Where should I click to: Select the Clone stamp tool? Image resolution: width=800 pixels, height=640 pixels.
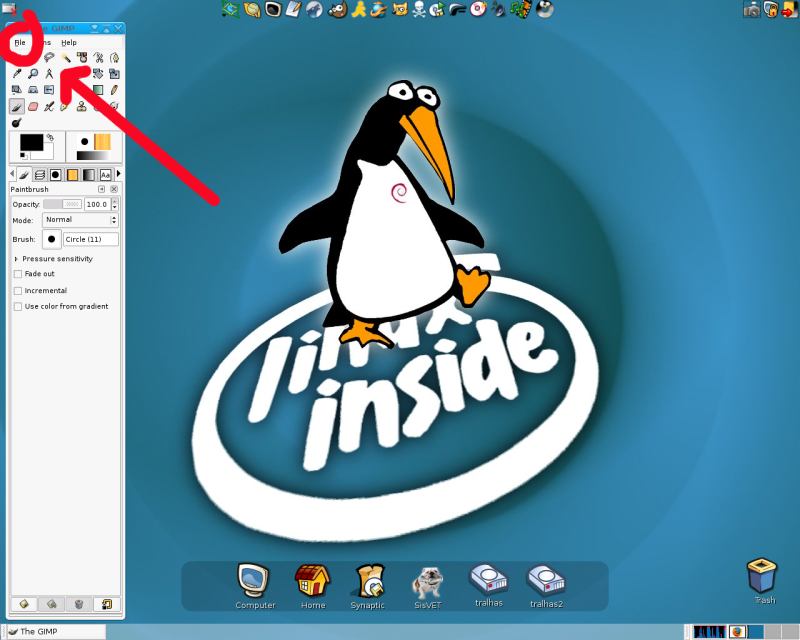(x=82, y=106)
